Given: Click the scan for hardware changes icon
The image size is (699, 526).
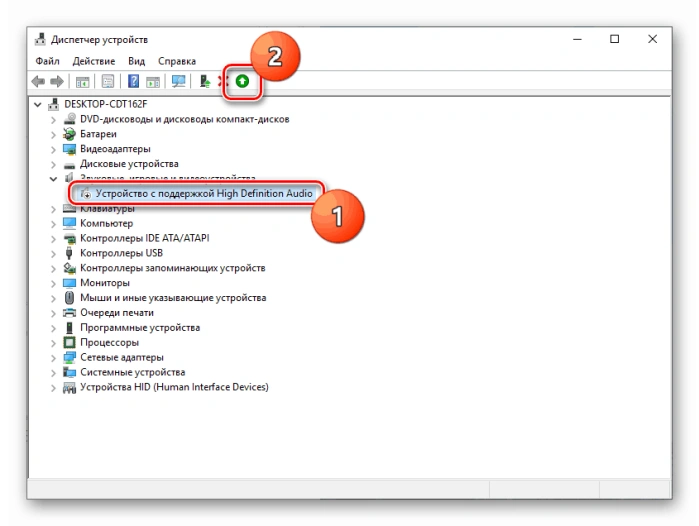Looking at the screenshot, I should click(179, 82).
